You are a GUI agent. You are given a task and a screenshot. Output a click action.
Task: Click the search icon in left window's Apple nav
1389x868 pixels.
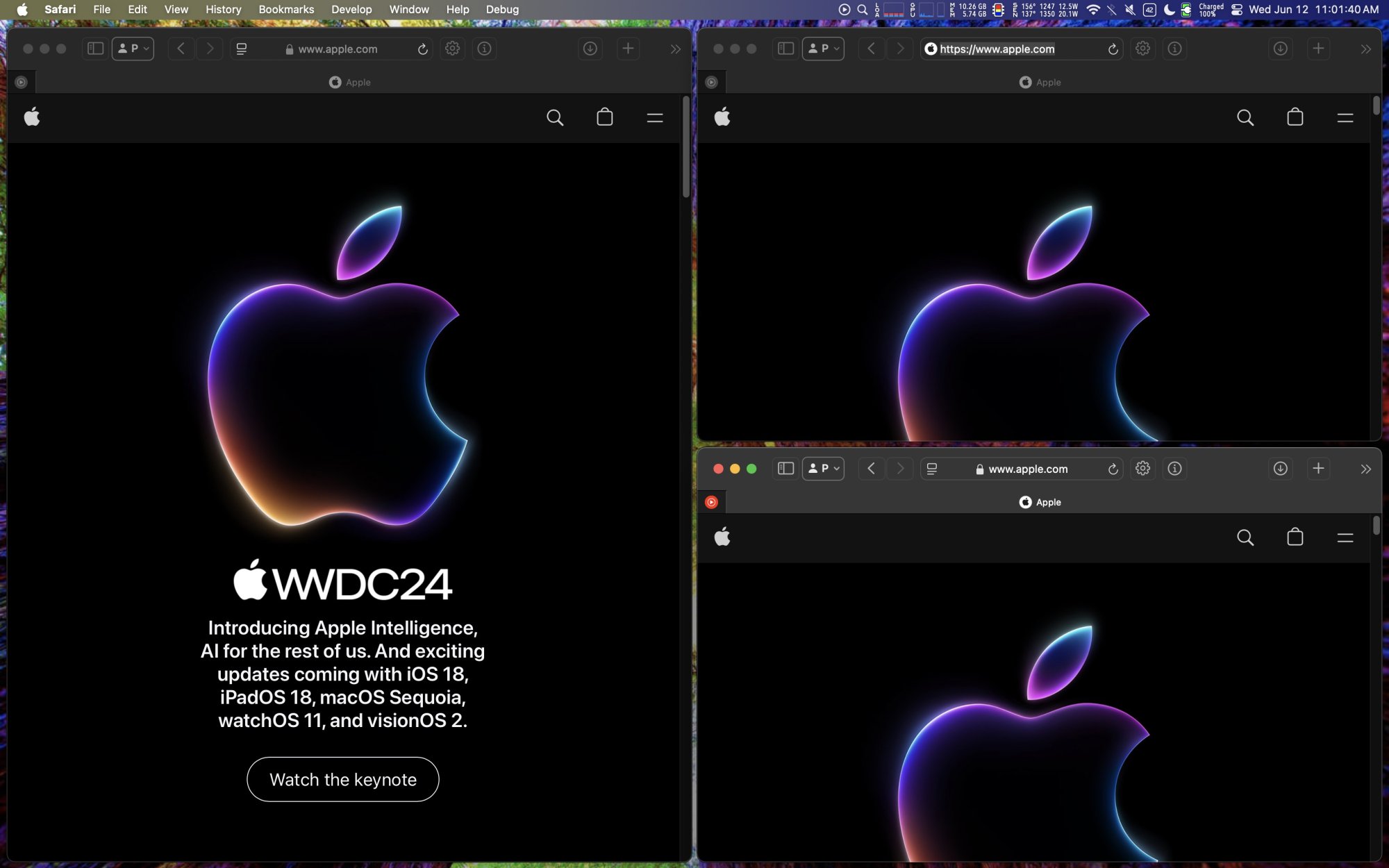click(x=554, y=117)
